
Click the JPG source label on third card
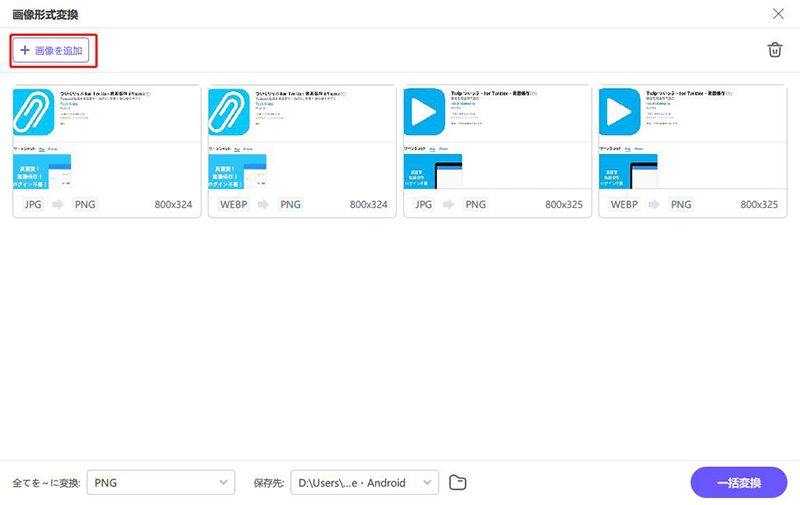[424, 205]
